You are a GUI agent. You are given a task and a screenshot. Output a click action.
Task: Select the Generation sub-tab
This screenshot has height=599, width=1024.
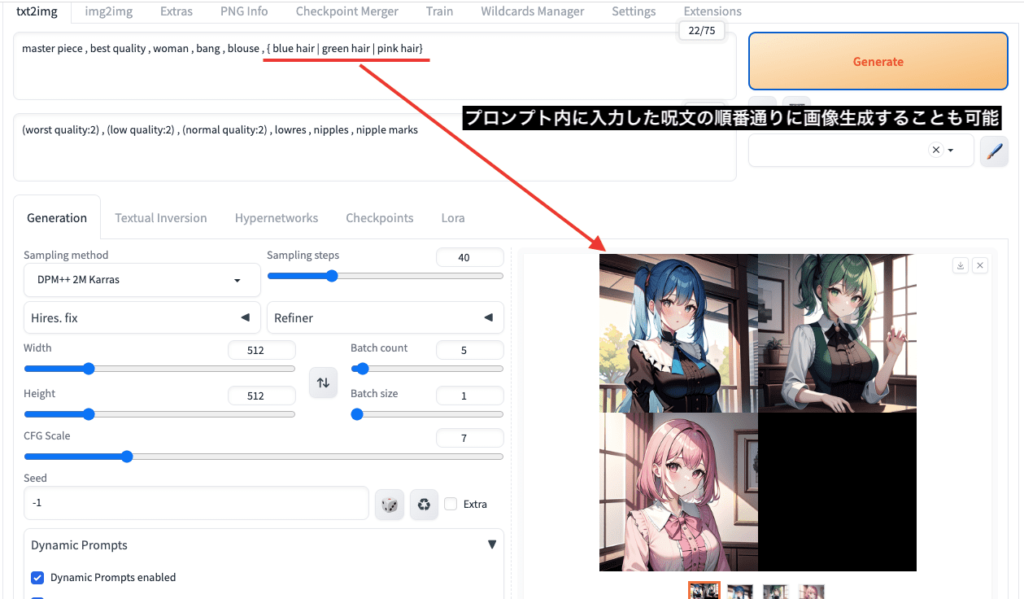tap(57, 218)
